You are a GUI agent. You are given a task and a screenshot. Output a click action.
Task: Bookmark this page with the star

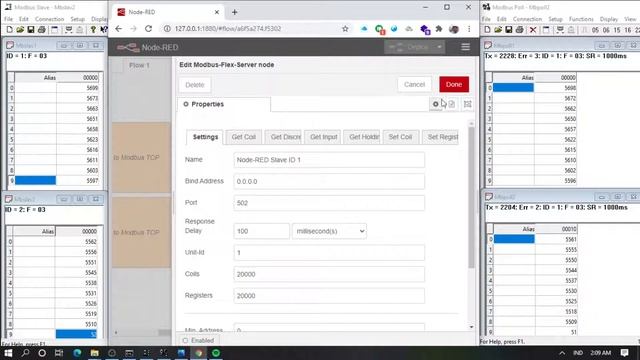click(345, 29)
